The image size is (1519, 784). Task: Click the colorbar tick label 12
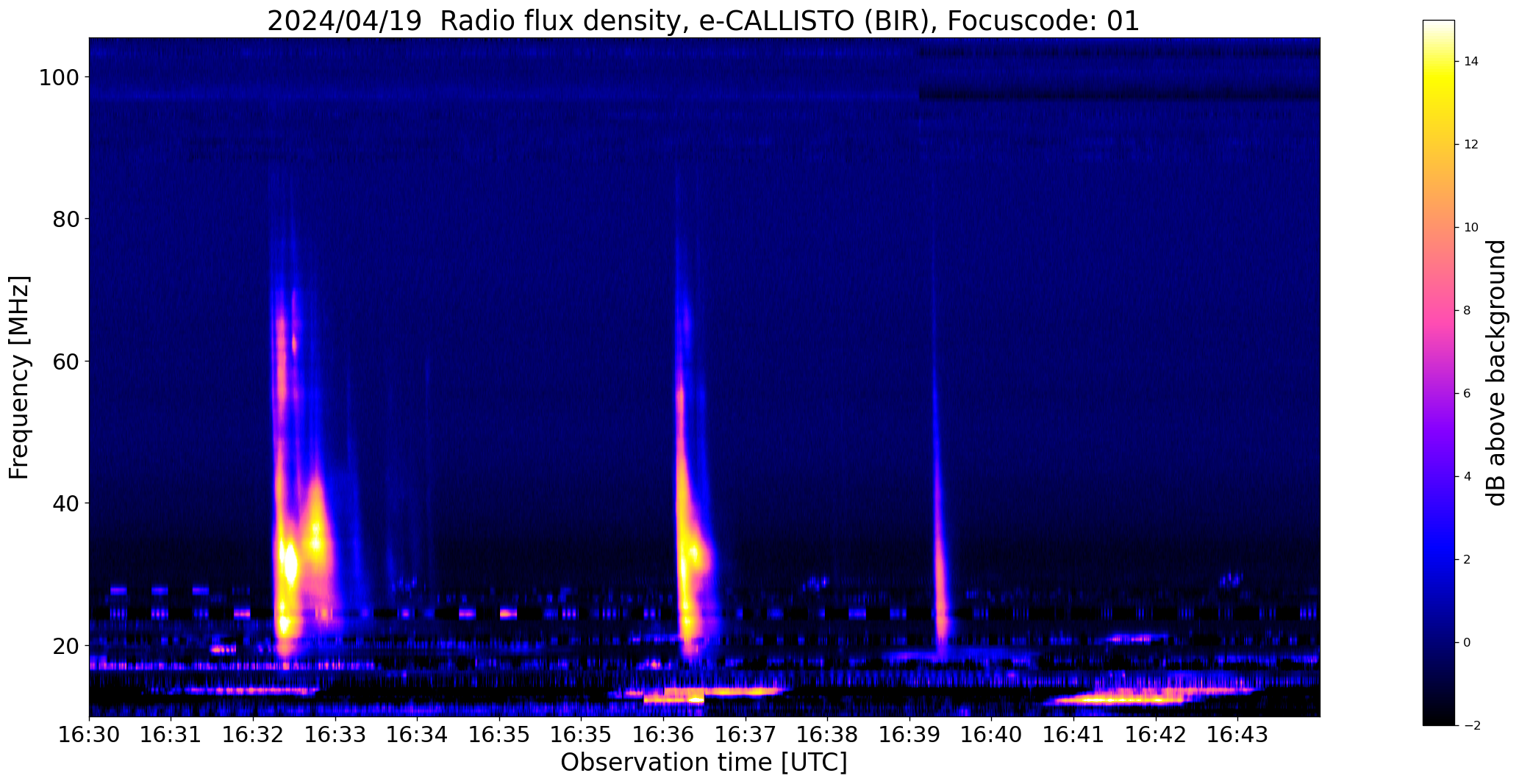point(1471,145)
